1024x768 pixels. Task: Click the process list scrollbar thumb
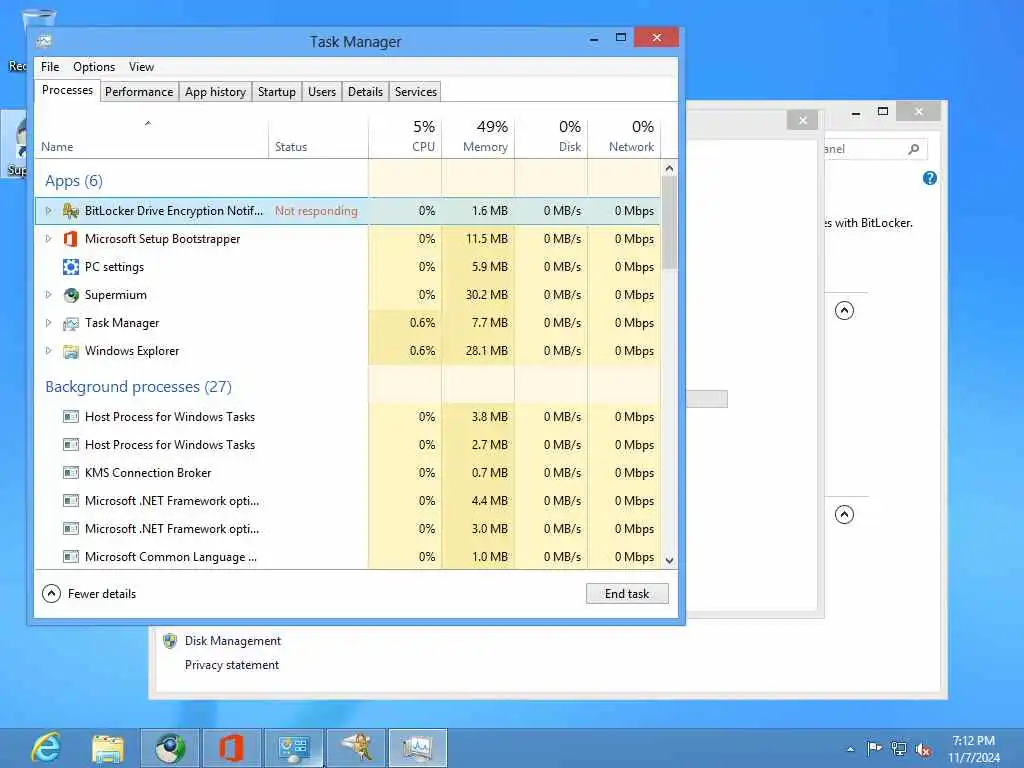pos(669,222)
